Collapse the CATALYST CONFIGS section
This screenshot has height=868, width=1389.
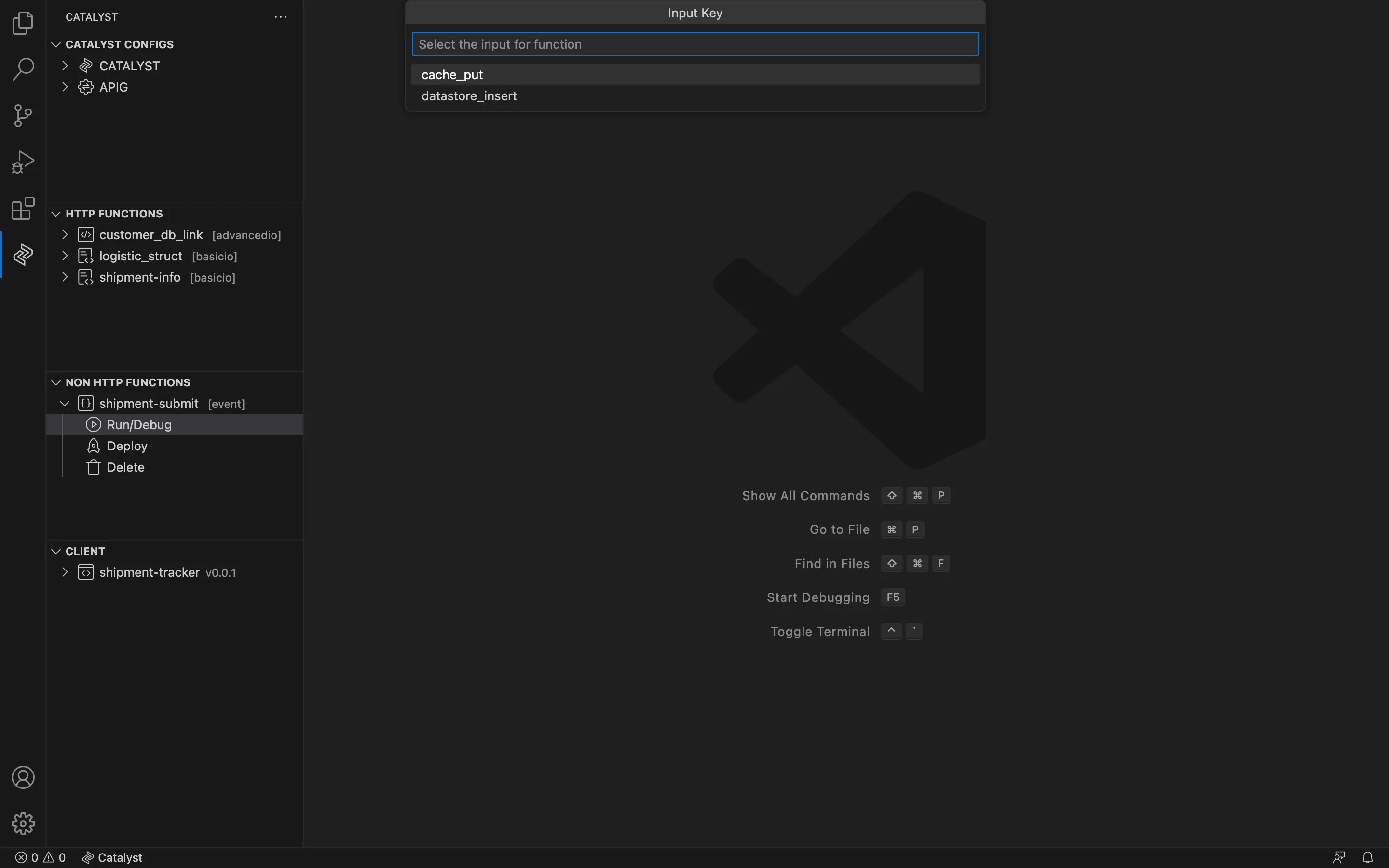[x=55, y=45]
